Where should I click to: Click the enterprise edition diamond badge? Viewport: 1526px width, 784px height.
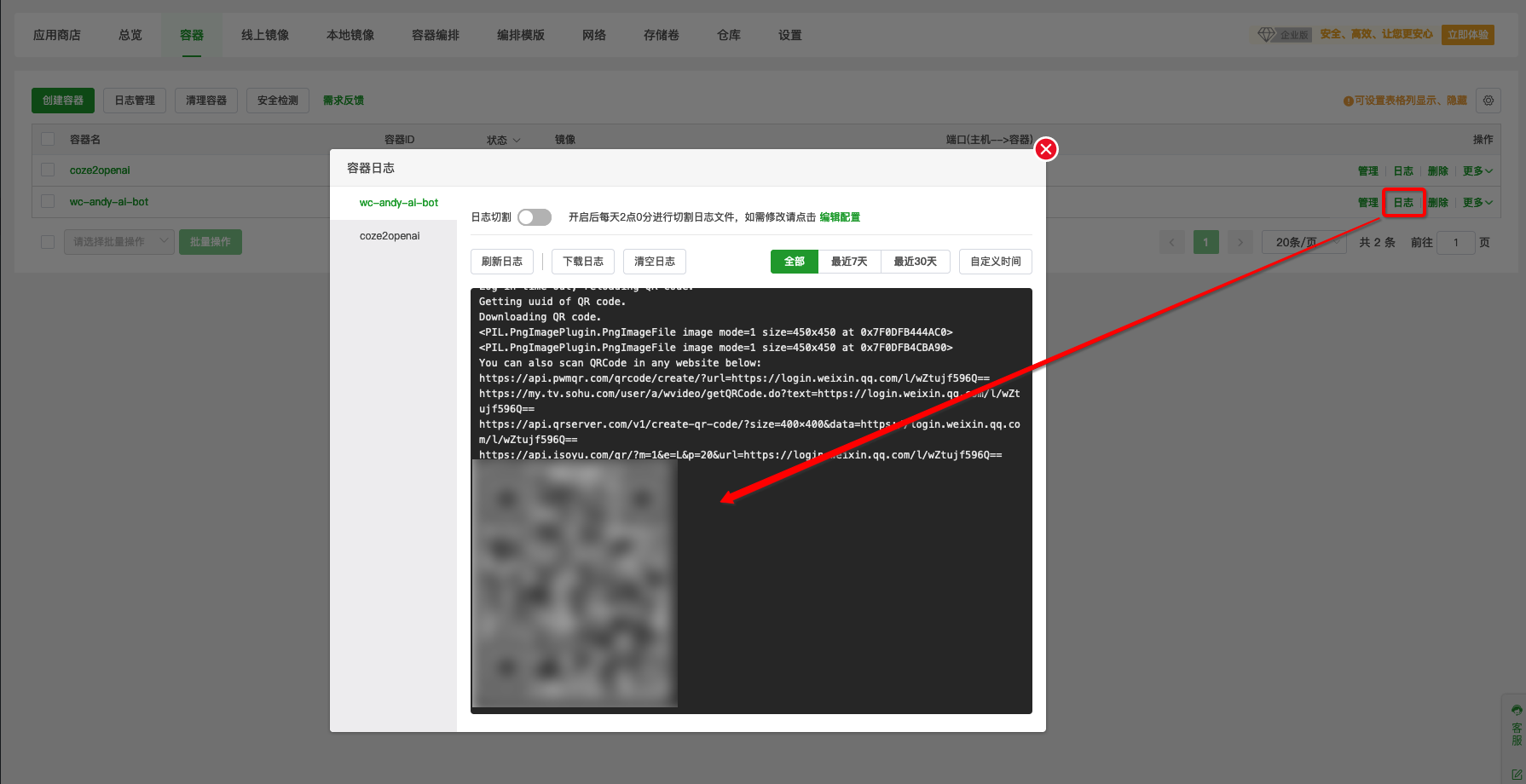(1284, 35)
